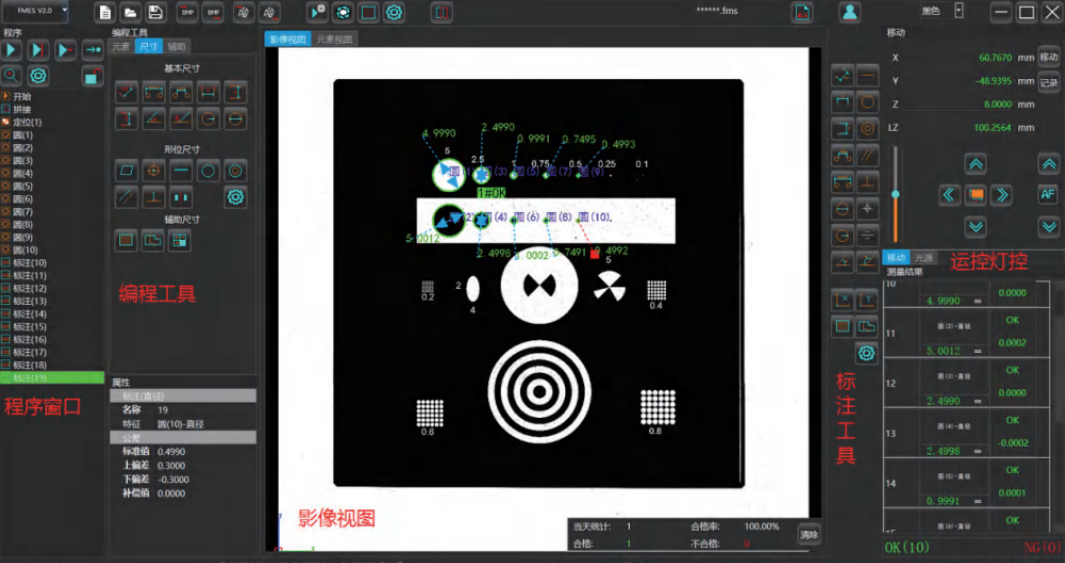Select the parallelism tolerance tool
Screen dimensions: 1065x563
coord(127,197)
